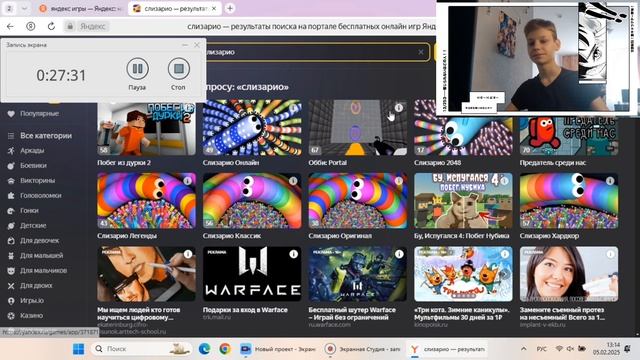Switch the РУС keyboard language
Screen dimensions: 640x360
(x=541, y=349)
